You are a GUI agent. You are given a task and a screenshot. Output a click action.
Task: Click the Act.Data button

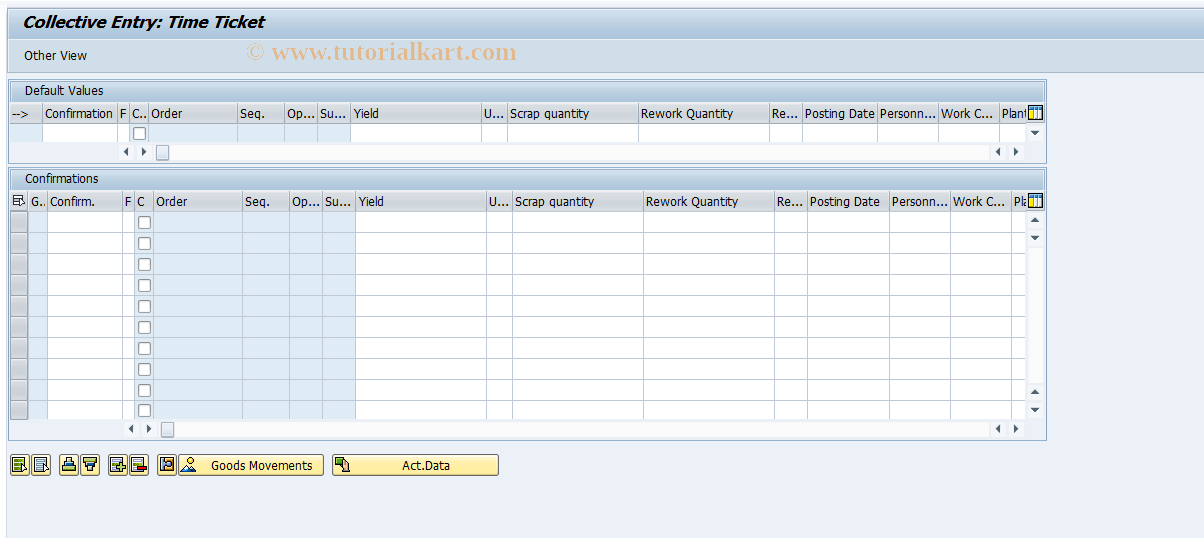point(415,465)
